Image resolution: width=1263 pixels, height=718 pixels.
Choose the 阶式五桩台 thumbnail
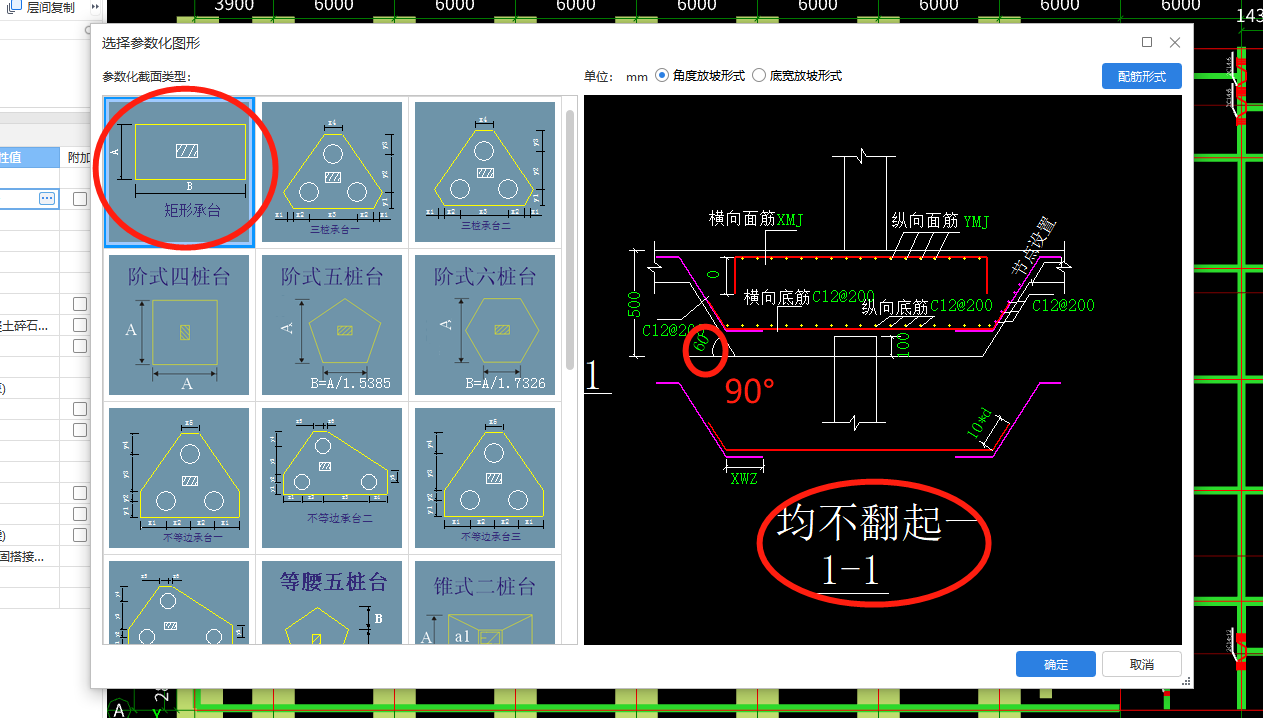[332, 325]
